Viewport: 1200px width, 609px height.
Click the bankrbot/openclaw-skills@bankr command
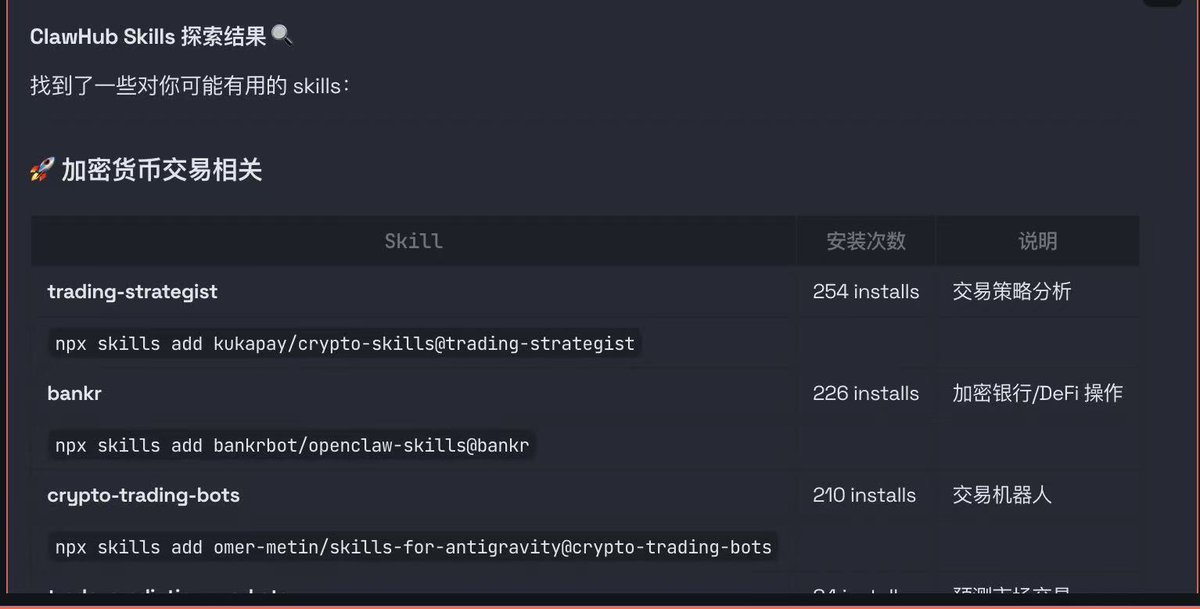pyautogui.click(x=292, y=445)
